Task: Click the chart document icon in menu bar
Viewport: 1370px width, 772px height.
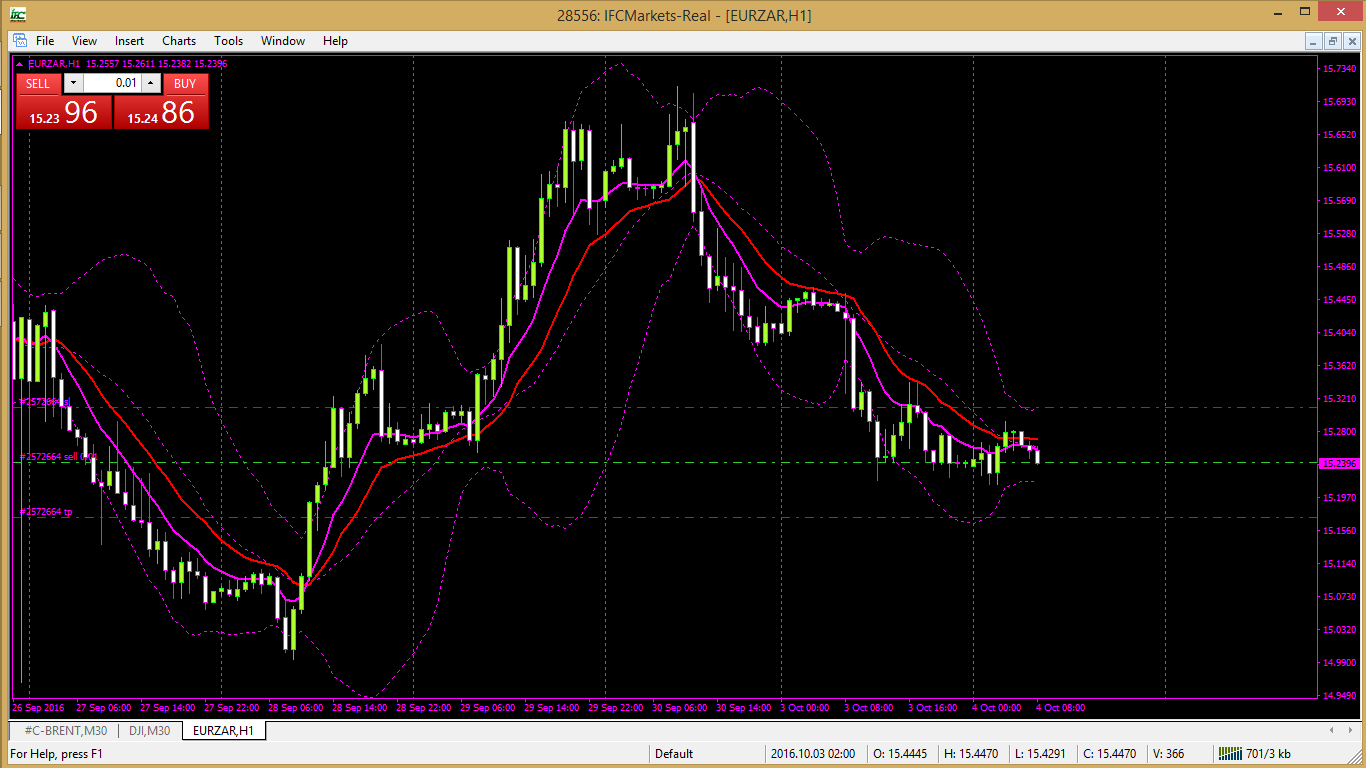Action: [19, 41]
